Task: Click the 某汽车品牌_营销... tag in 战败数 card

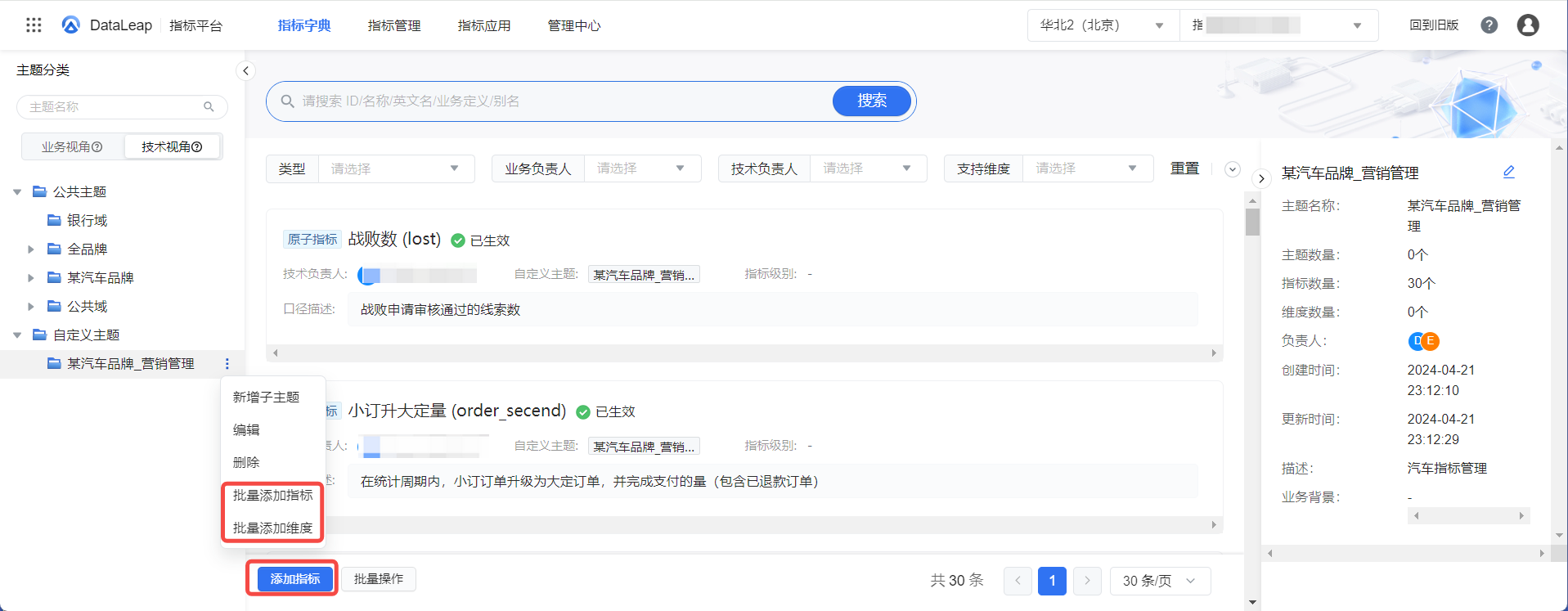Action: point(644,275)
